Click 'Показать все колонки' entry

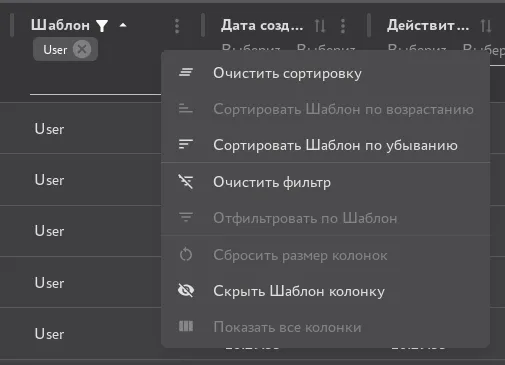click(325, 327)
